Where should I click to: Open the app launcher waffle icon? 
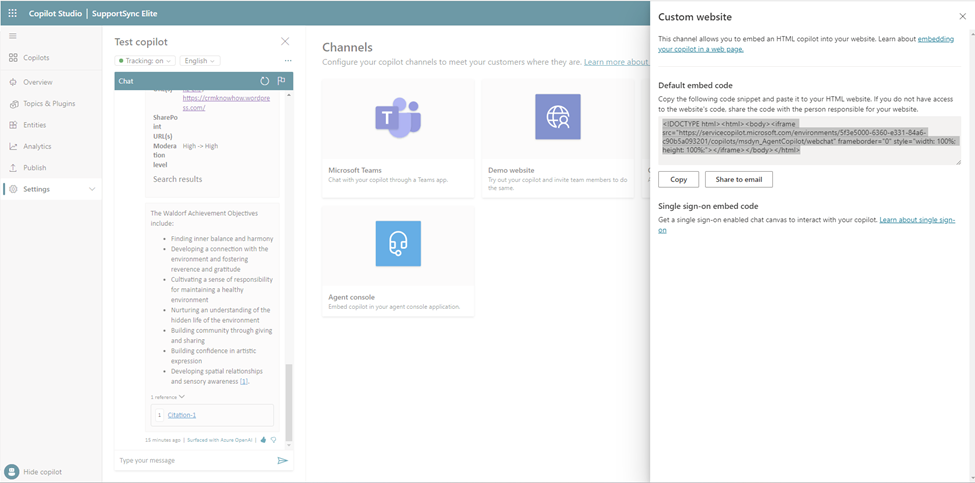[x=12, y=12]
